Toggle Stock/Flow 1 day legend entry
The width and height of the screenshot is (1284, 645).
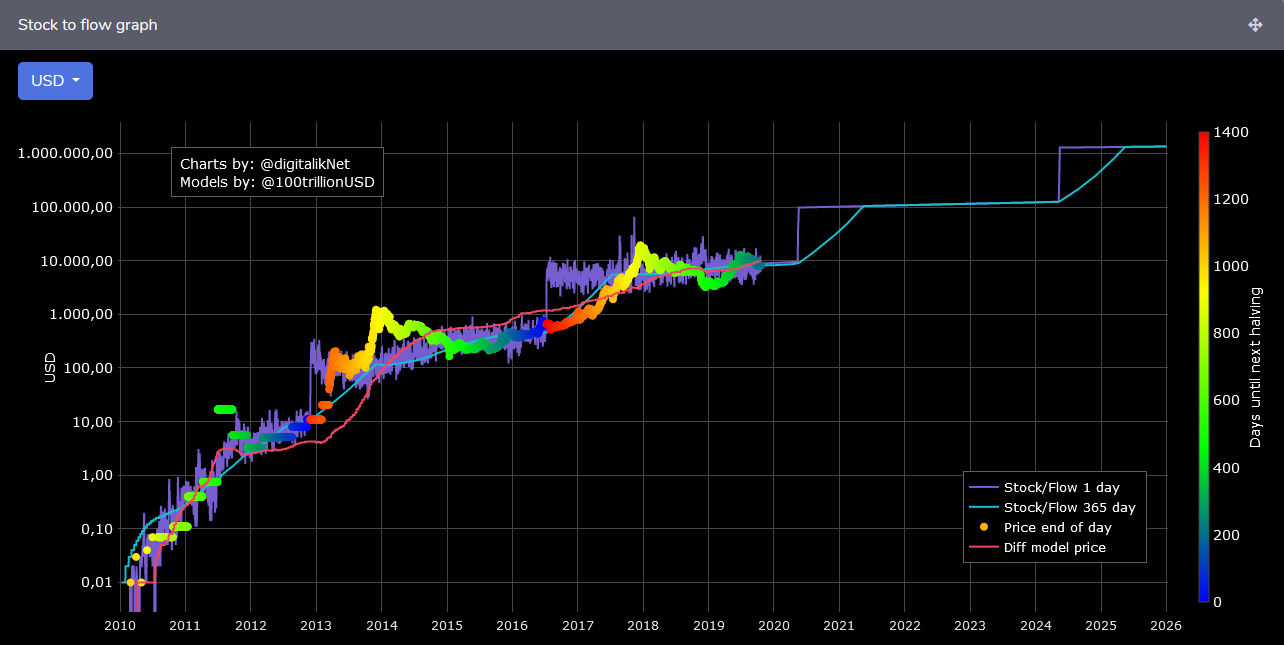1061,487
